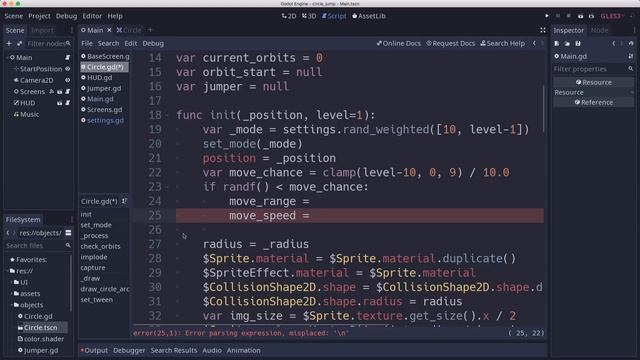Select the Music node
The image size is (640, 360).
point(29,114)
